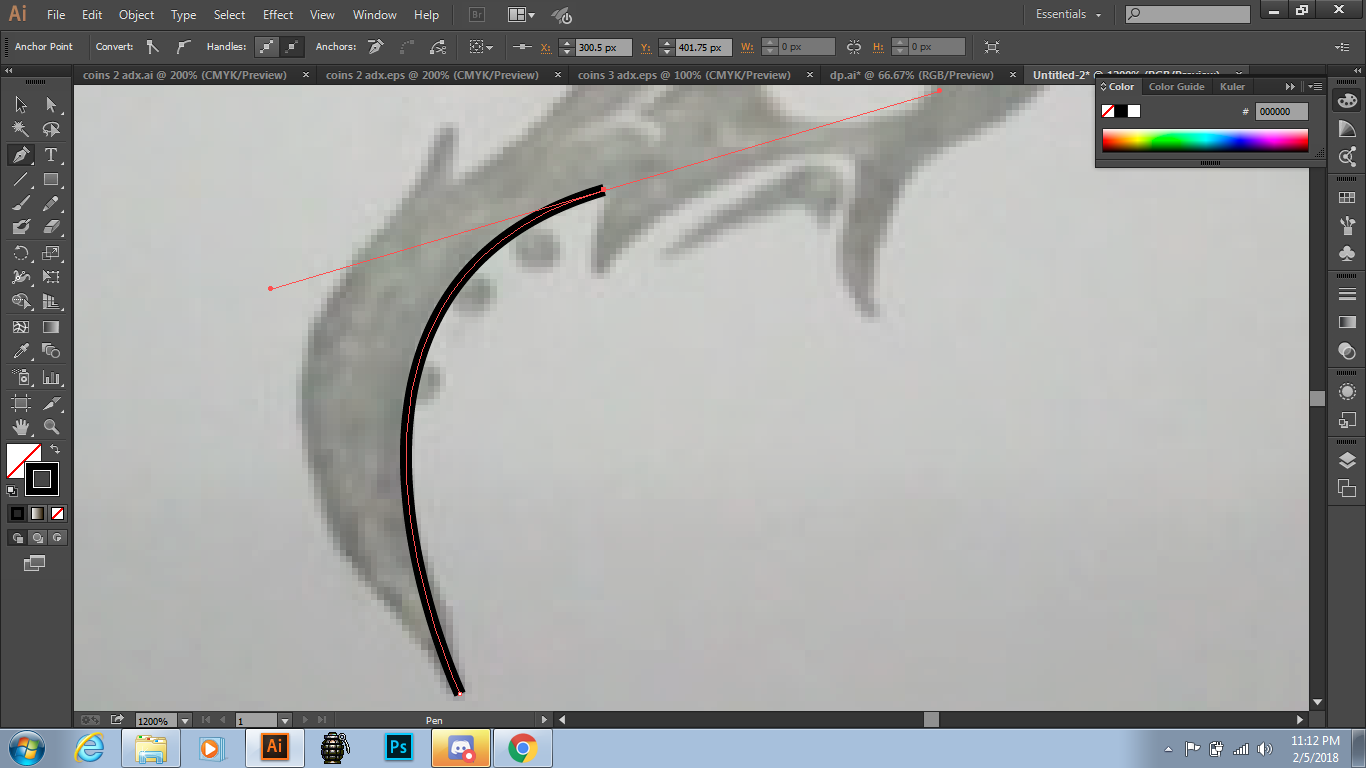This screenshot has height=768, width=1366.
Task: Open the Layers panel icon
Action: click(x=1347, y=461)
